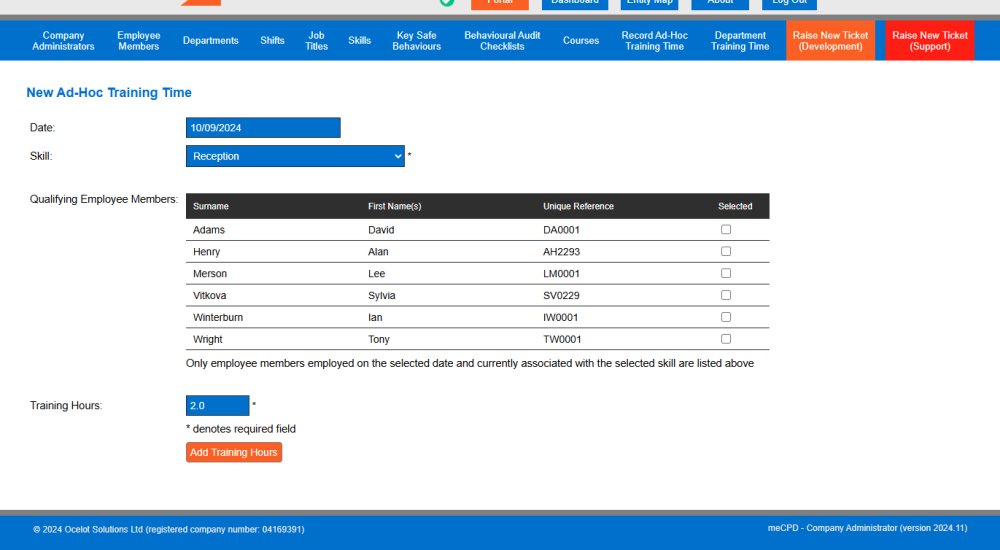Image resolution: width=1000 pixels, height=550 pixels.
Task: Click the green checkmark status icon
Action: [x=446, y=2]
